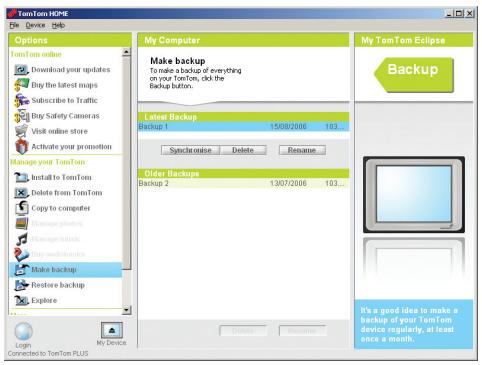Image resolution: width=482 pixels, height=365 pixels.
Task: Select the Backup 2 row name
Action: pyautogui.click(x=153, y=183)
